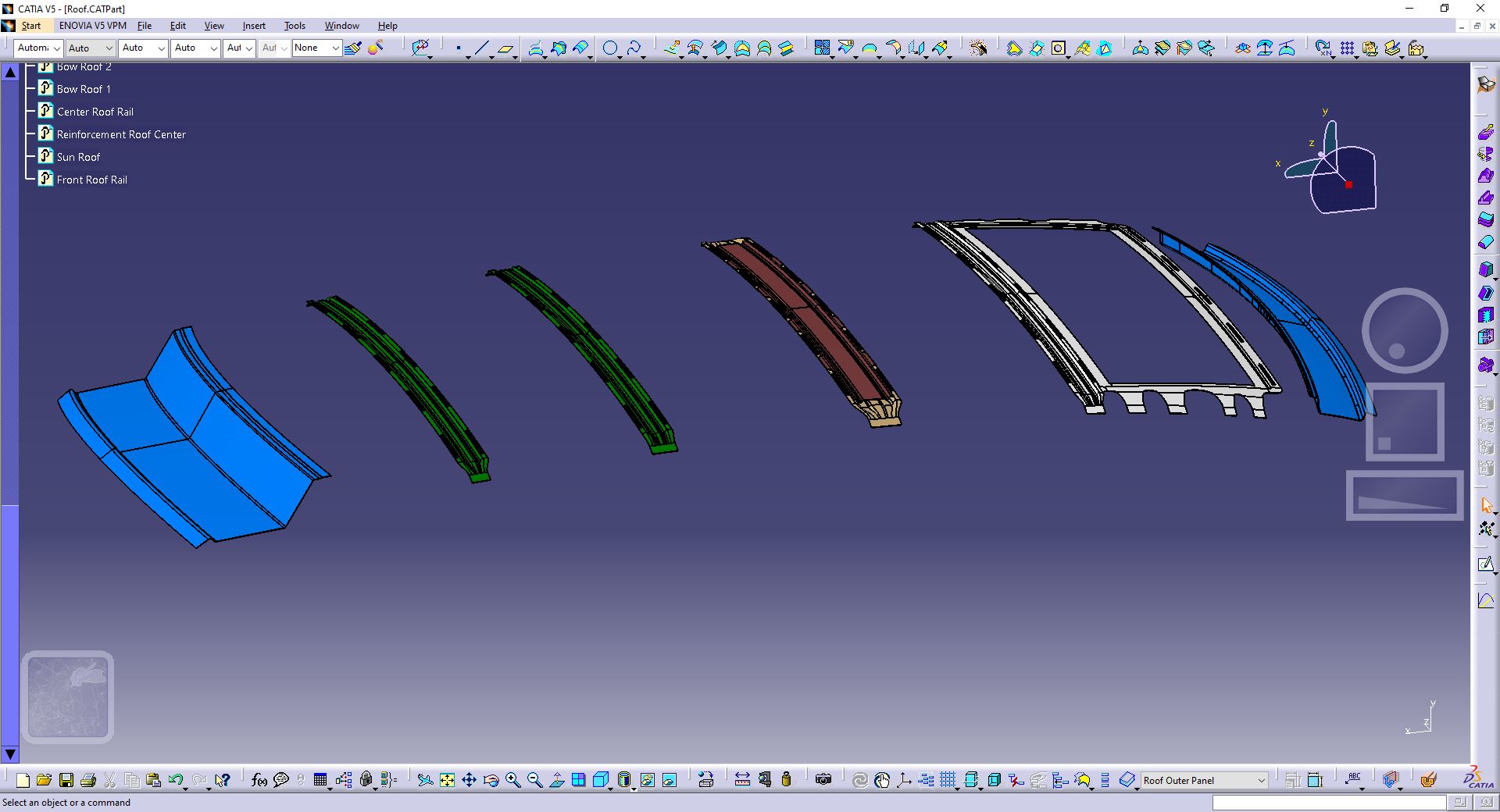
Task: Open the Roof Outer Panel dropdown
Action: point(1204,780)
